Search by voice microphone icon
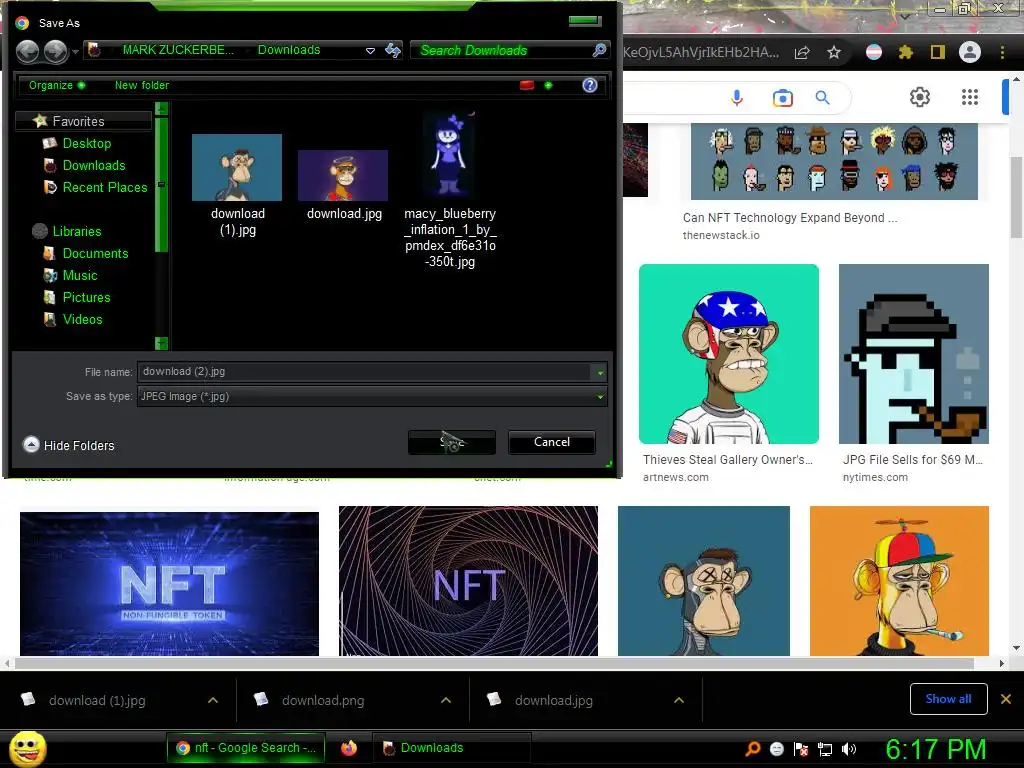Screen dimensions: 1024x768 tap(737, 98)
